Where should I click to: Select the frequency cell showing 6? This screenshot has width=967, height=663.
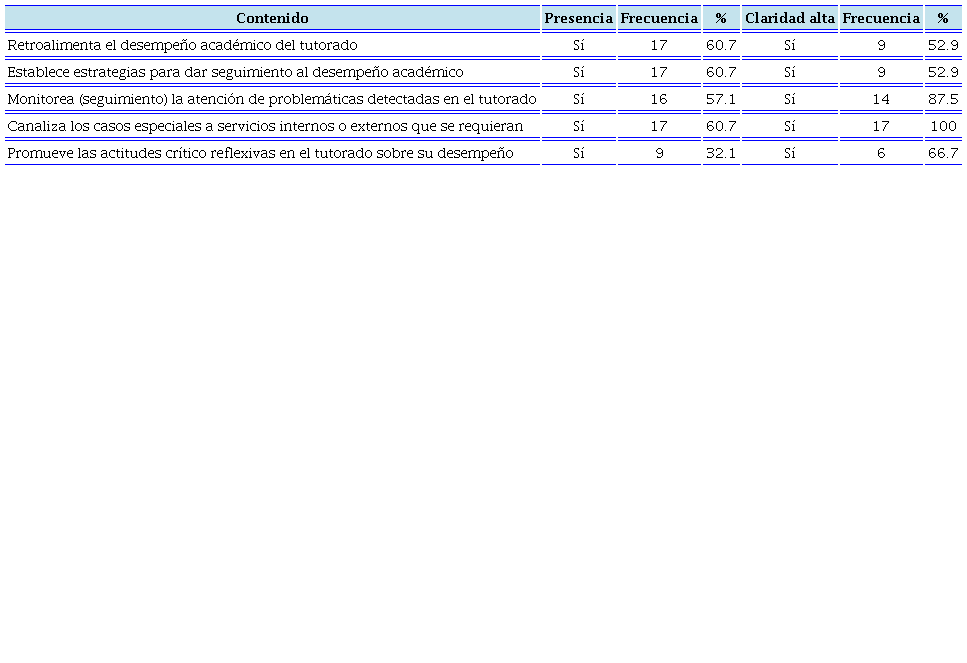[880, 153]
